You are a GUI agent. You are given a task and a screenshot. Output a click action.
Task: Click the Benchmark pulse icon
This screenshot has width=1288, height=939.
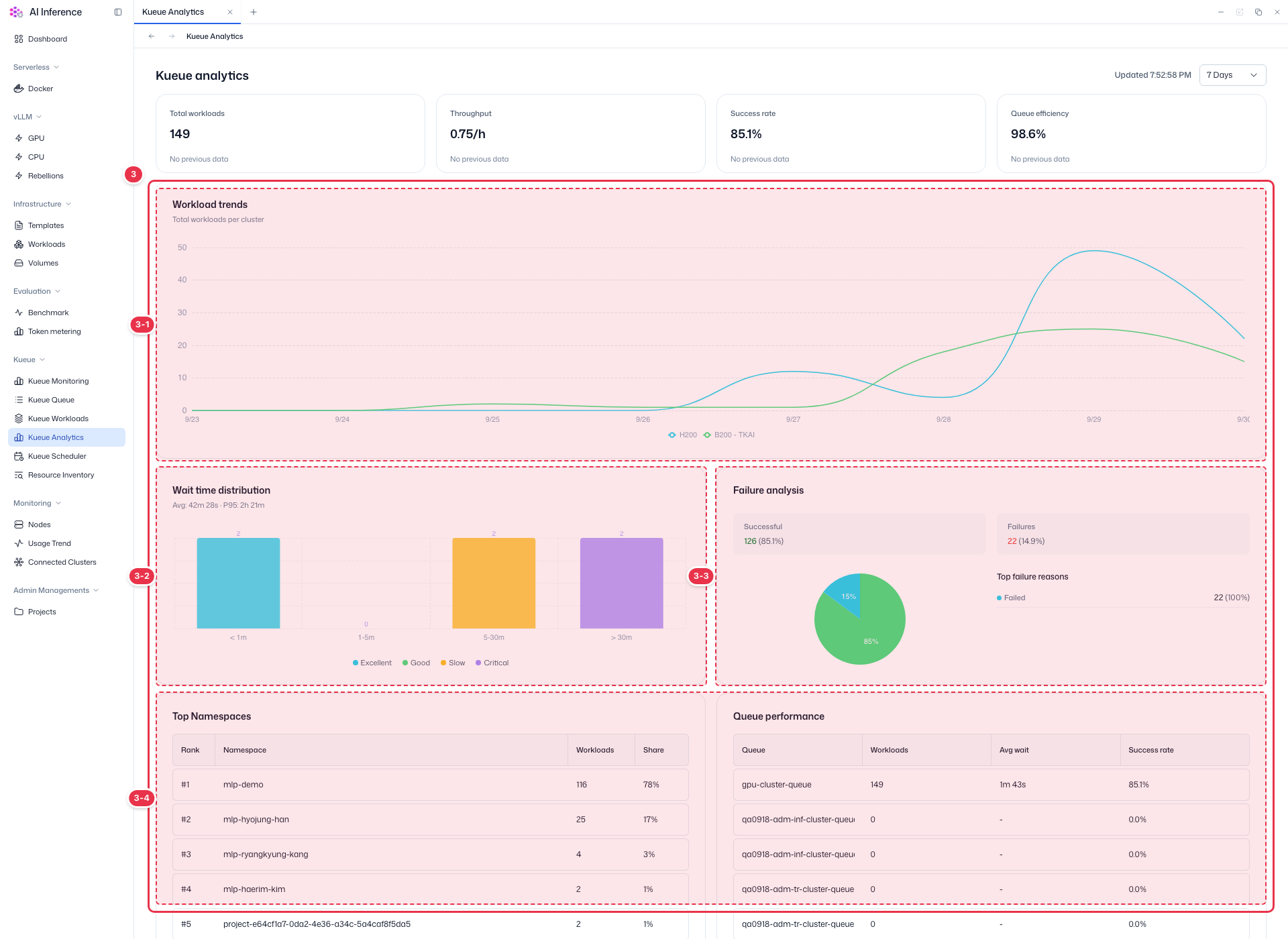(x=19, y=313)
